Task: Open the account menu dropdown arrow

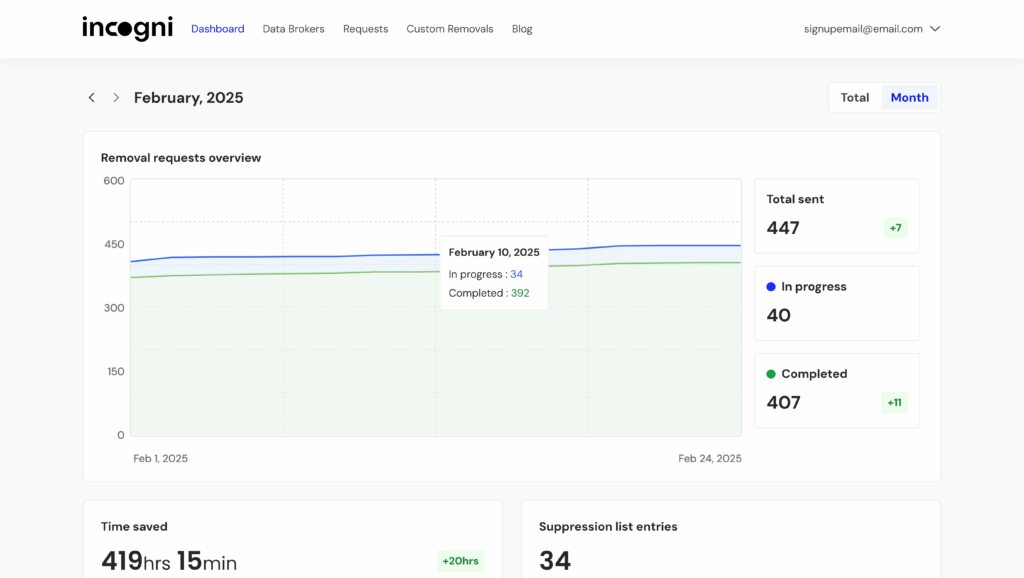Action: tap(935, 29)
